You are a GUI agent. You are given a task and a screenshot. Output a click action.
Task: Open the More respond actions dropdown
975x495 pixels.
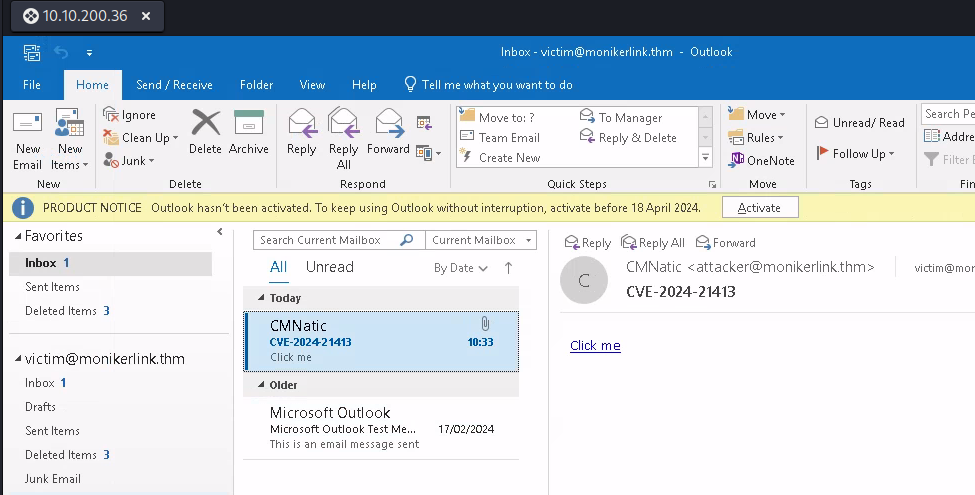[x=428, y=152]
